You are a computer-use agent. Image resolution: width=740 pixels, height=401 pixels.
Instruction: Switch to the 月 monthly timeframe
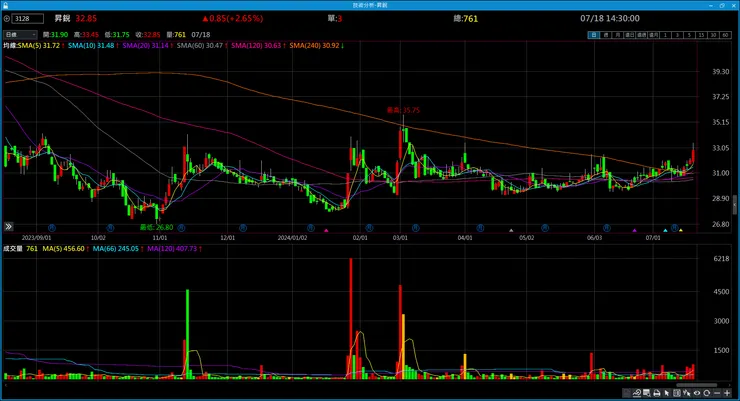click(617, 35)
